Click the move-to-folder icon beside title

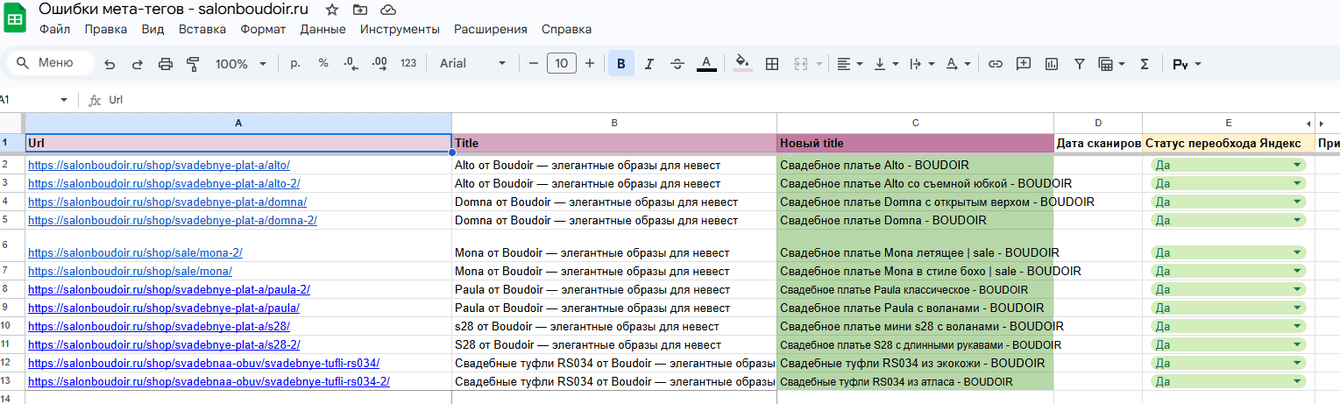360,9
